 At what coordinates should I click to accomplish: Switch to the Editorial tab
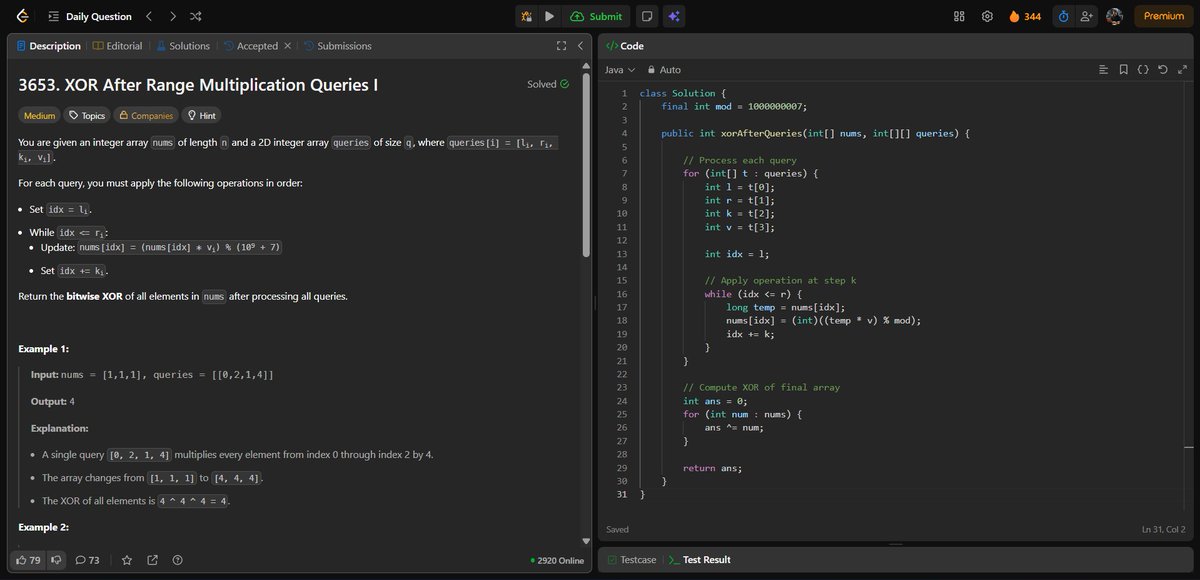[117, 46]
